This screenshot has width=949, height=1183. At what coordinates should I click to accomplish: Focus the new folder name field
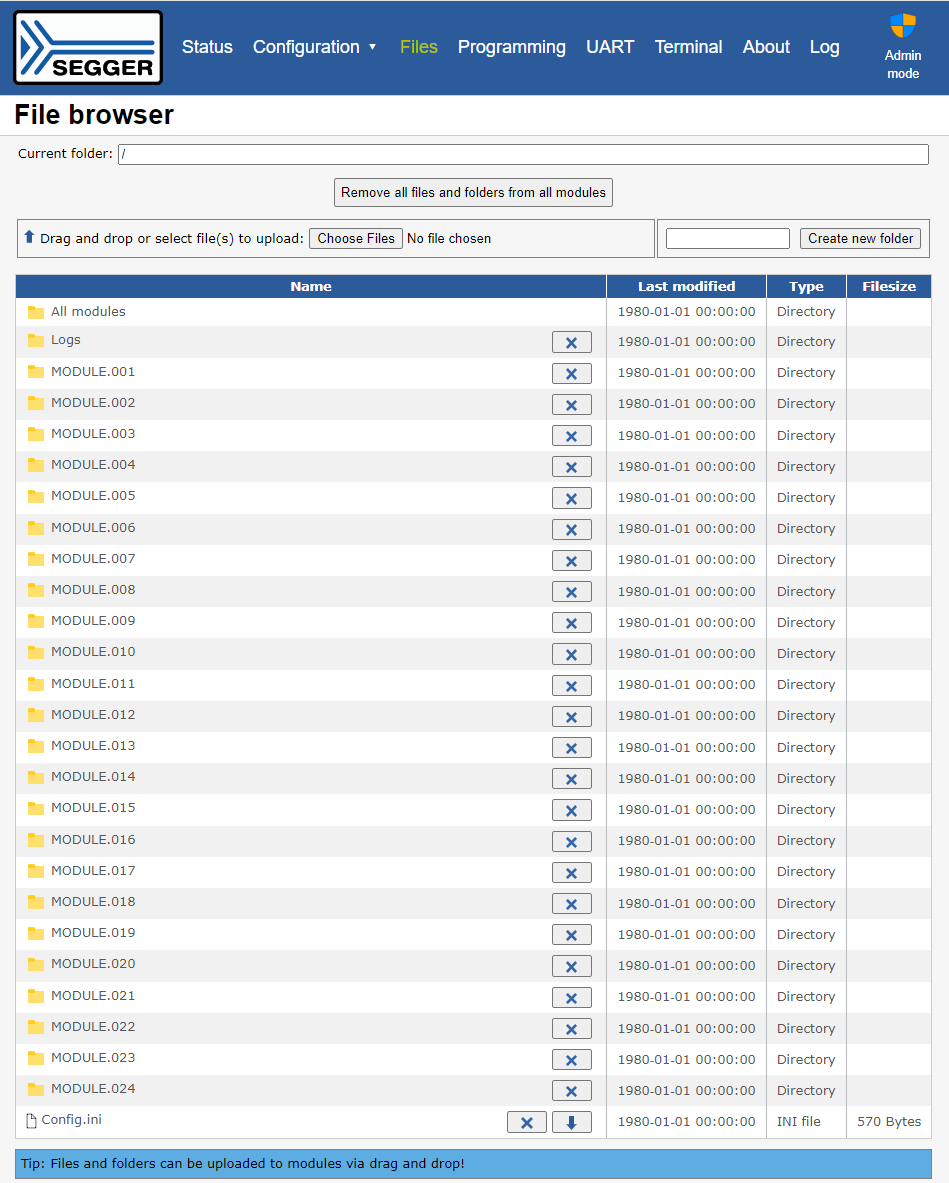727,238
